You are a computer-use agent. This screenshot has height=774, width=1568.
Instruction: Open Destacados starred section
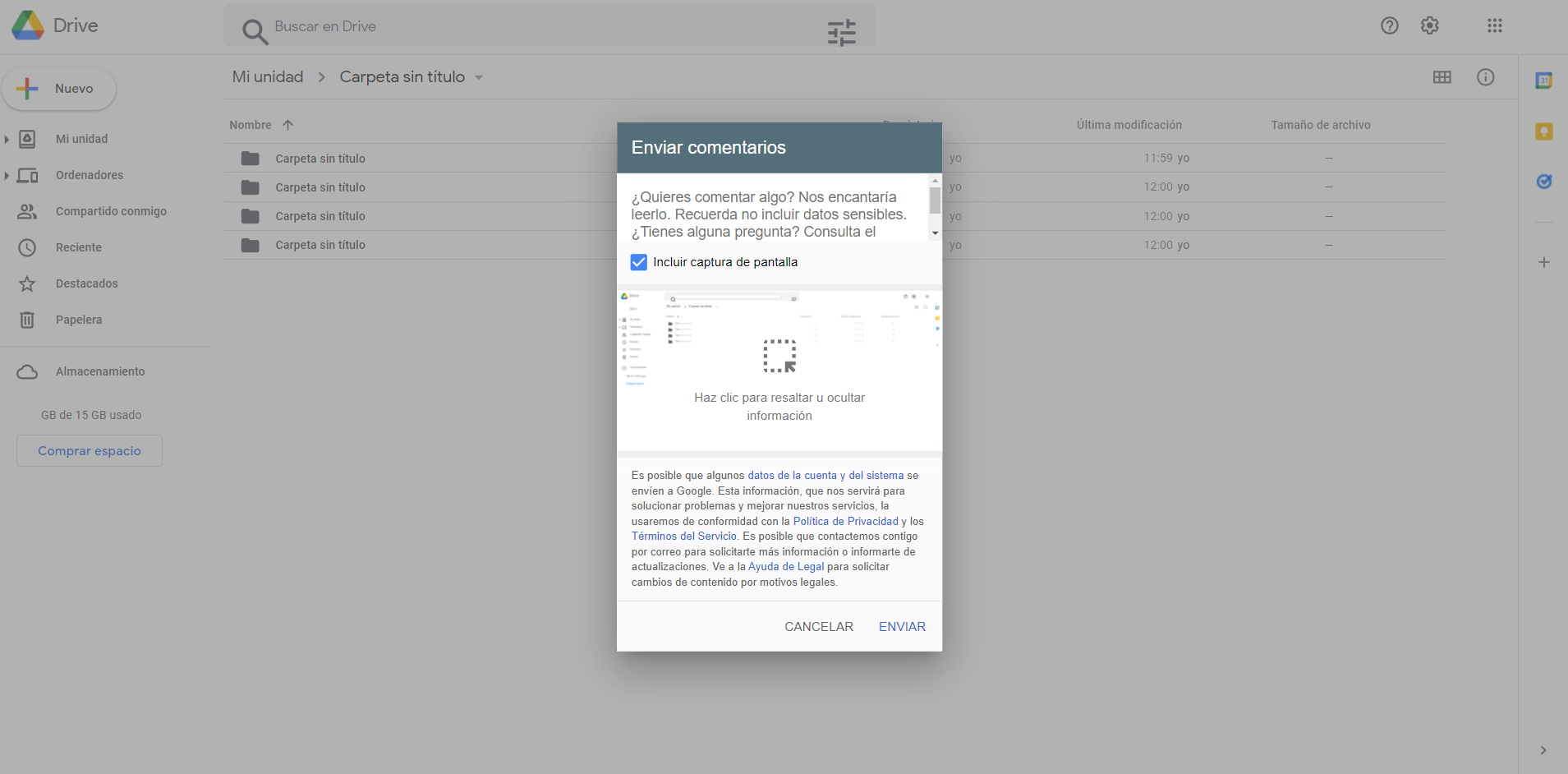(87, 283)
